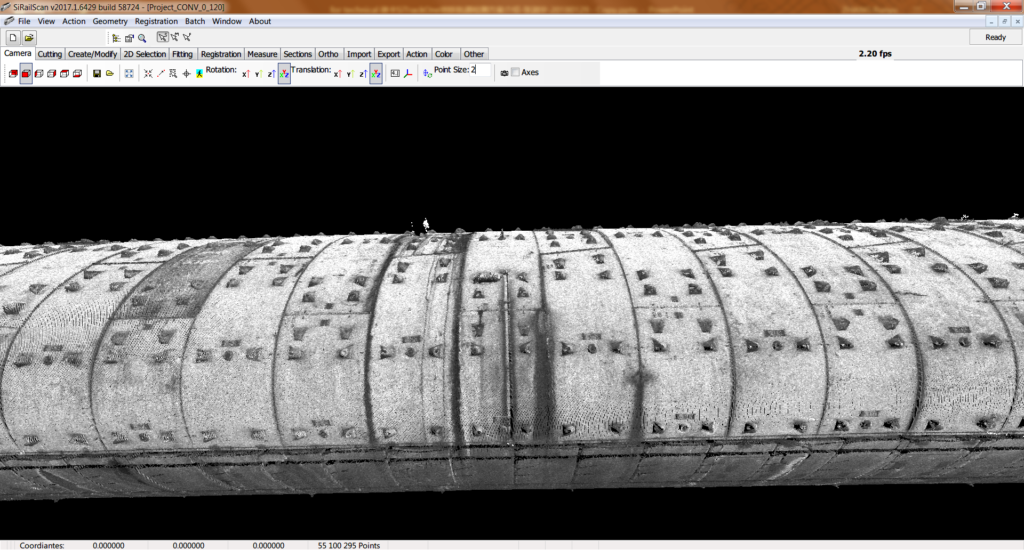Click the crosshair target icon
1024x550 pixels.
(186, 73)
